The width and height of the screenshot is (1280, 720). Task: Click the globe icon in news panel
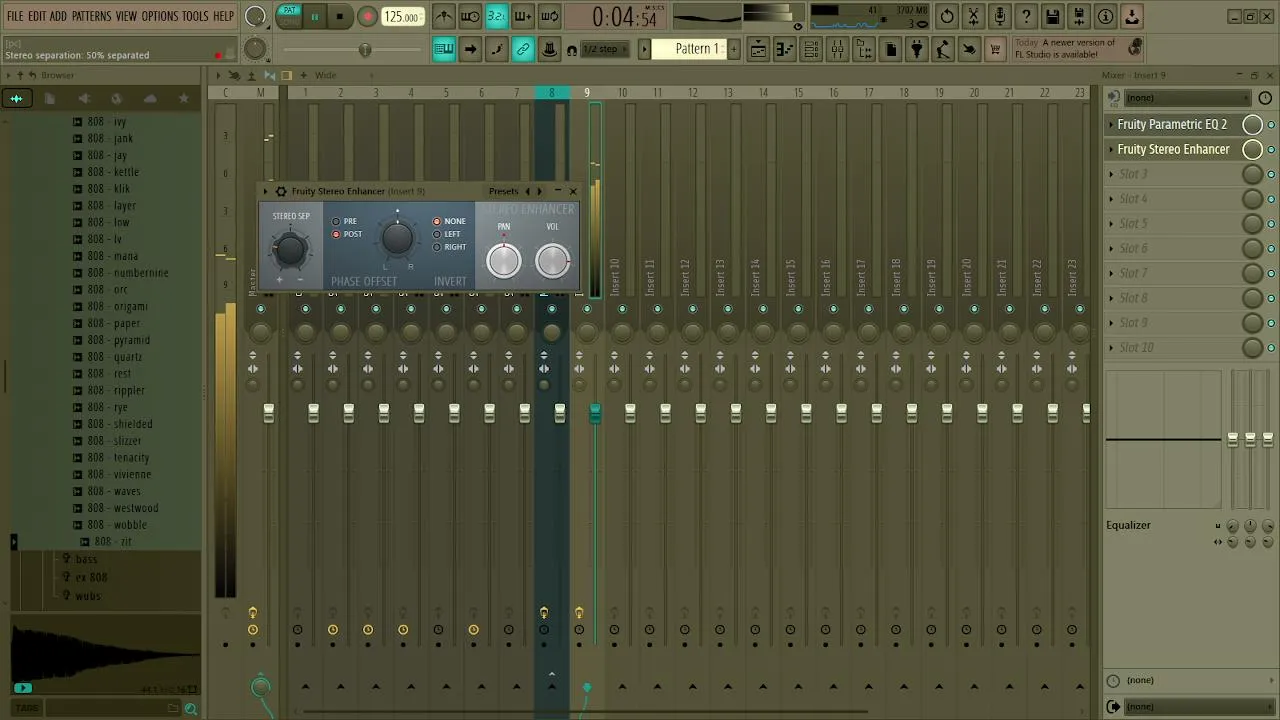click(1134, 48)
